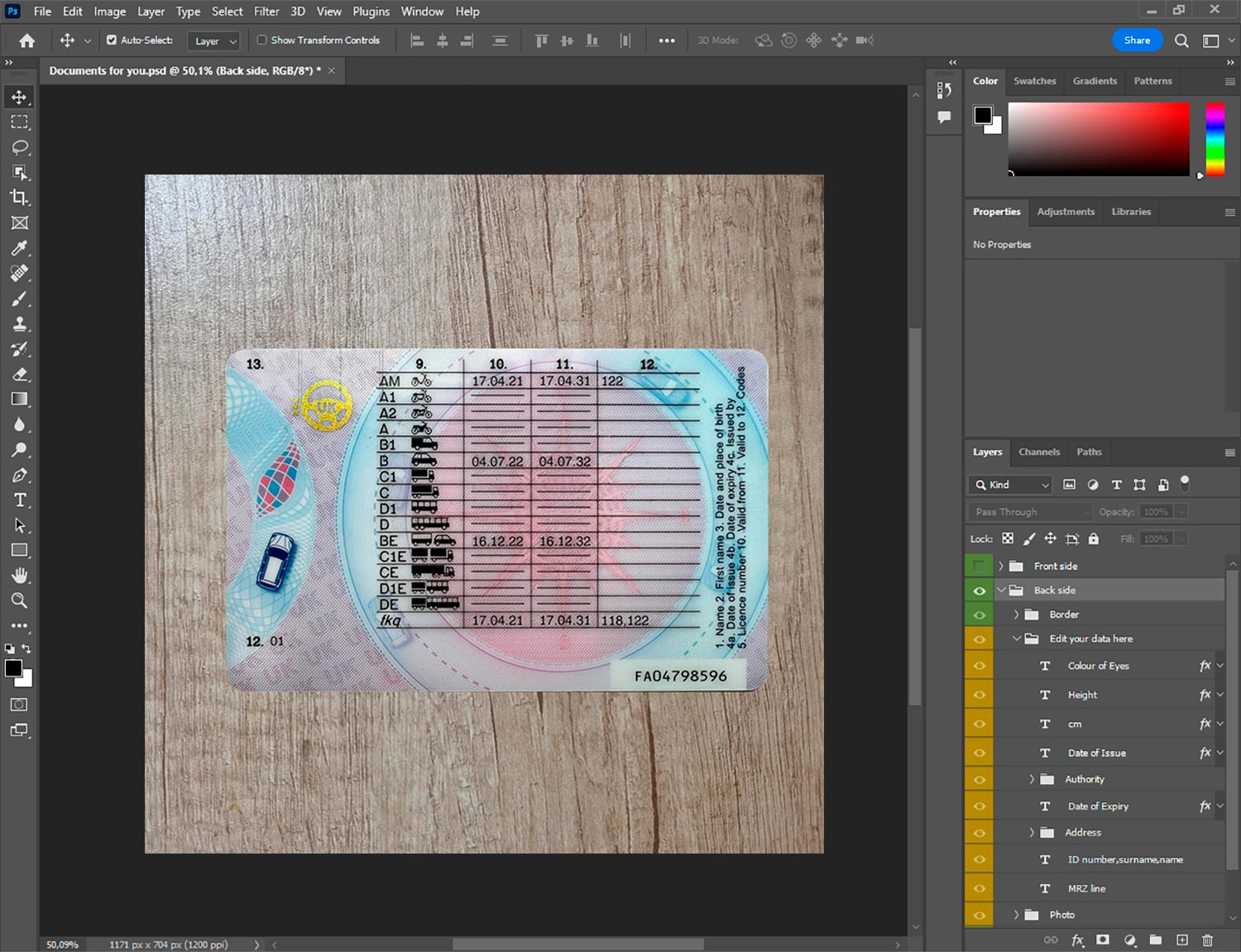This screenshot has height=952, width=1241.
Task: Show the Front side layer group
Action: click(979, 567)
